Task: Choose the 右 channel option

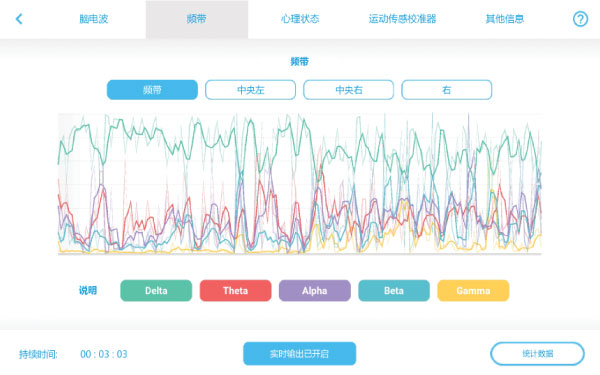Action: click(447, 90)
